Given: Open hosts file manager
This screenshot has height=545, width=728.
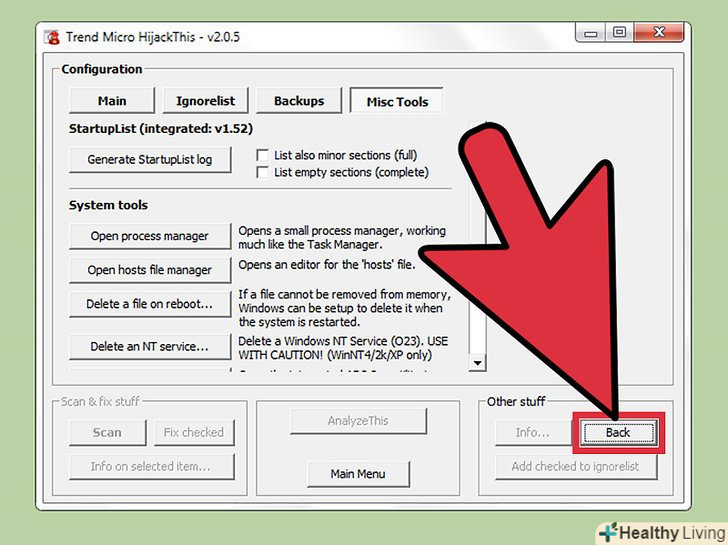Looking at the screenshot, I should coord(150,270).
